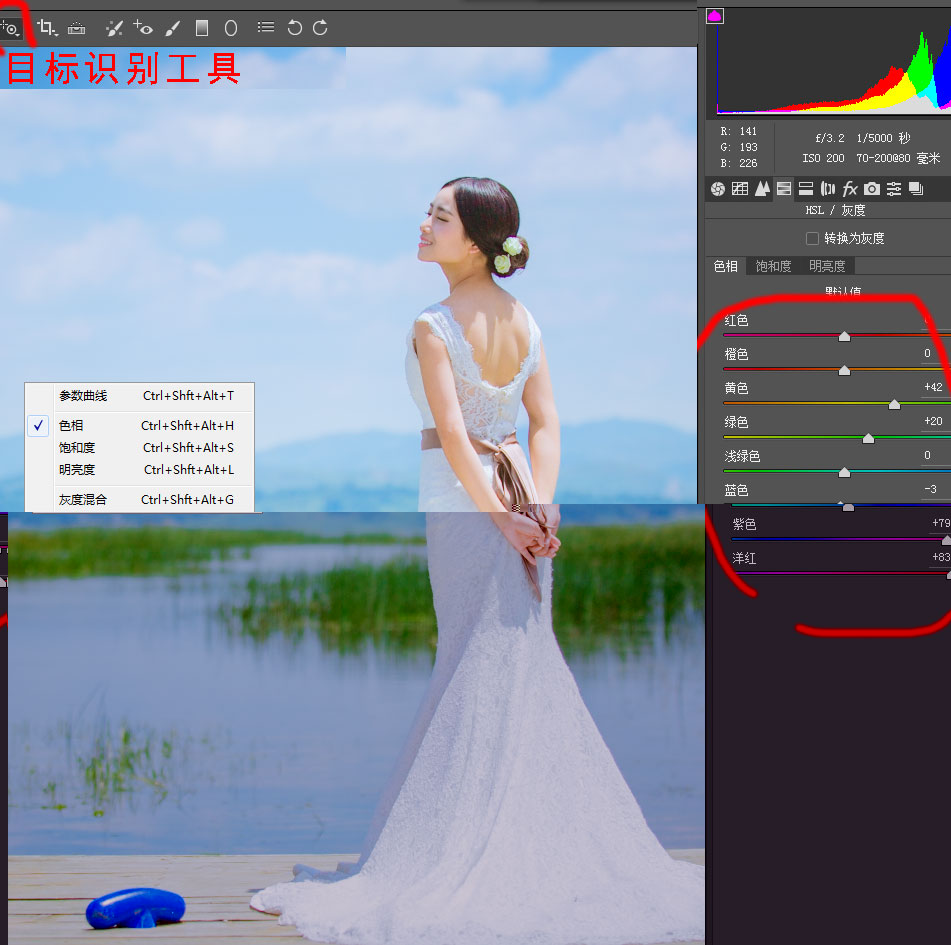Click the 洋红 slider label
The width and height of the screenshot is (951, 945).
click(744, 559)
